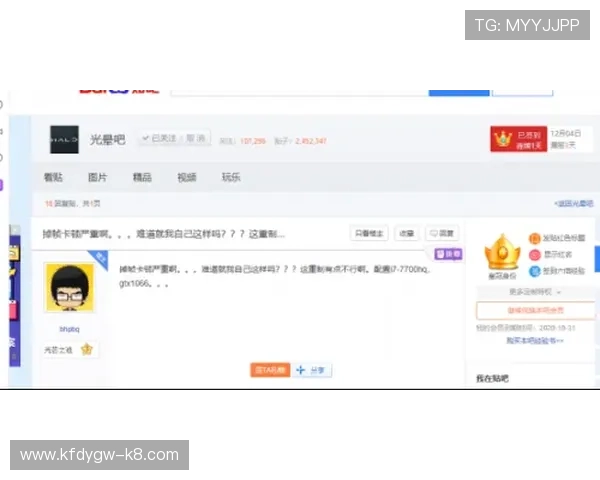Open the Halo forum avatar image
This screenshot has width=600, height=480.
[64, 140]
